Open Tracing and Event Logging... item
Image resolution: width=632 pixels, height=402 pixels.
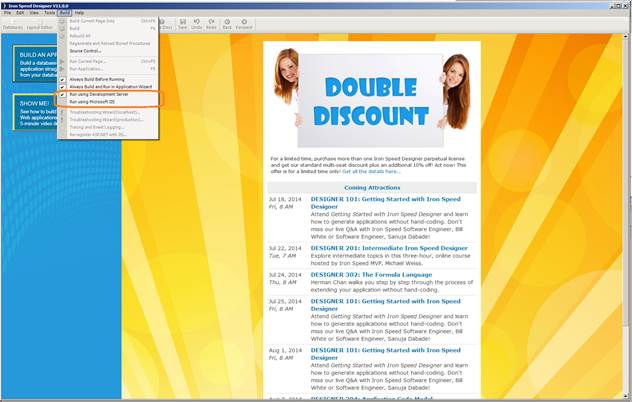point(108,127)
